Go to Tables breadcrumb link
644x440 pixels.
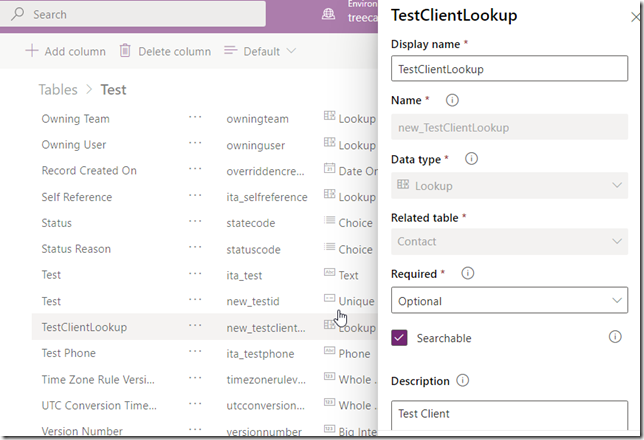(57, 90)
